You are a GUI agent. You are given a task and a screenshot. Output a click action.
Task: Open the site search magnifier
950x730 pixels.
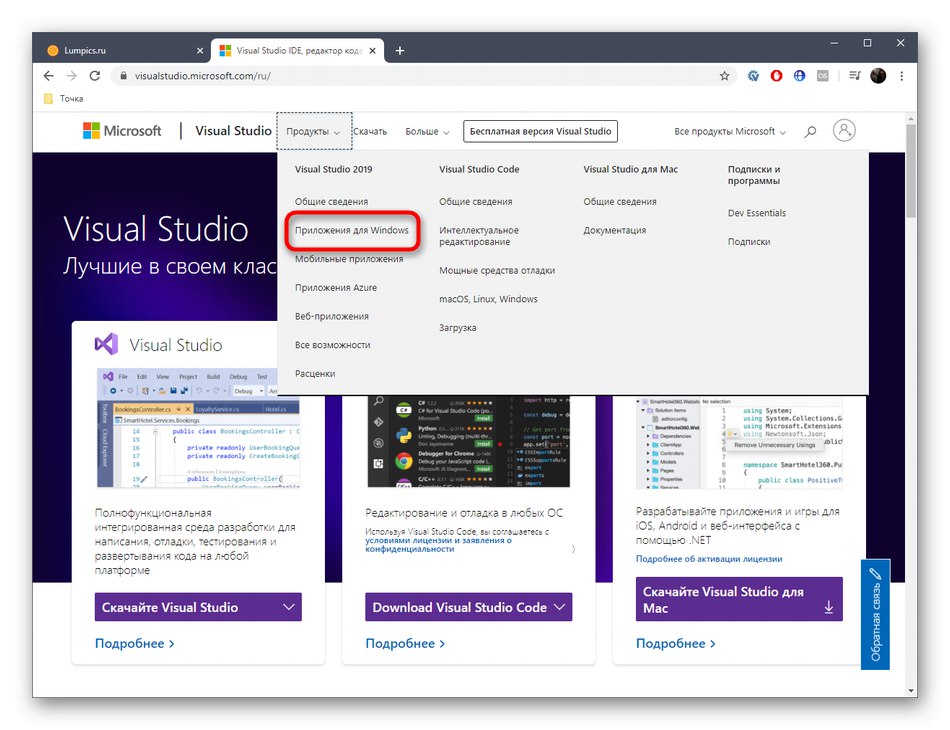[x=810, y=131]
